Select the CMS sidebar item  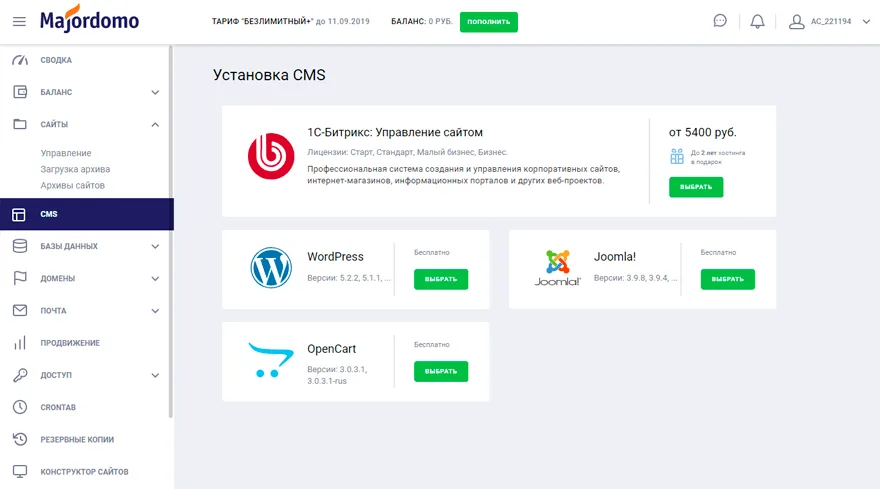[x=87, y=214]
